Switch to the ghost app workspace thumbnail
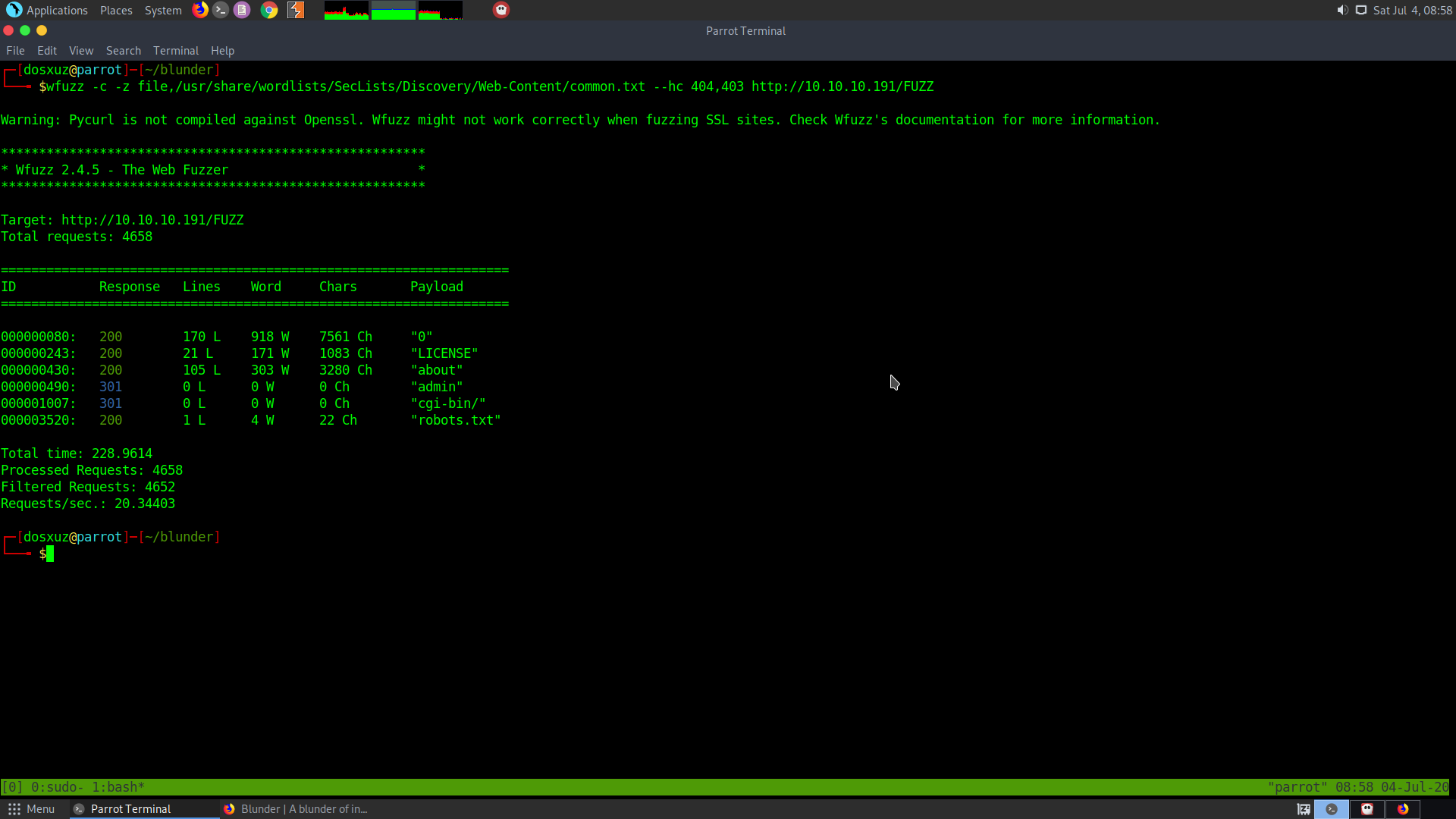Image resolution: width=1456 pixels, height=819 pixels. pyautogui.click(x=1367, y=809)
